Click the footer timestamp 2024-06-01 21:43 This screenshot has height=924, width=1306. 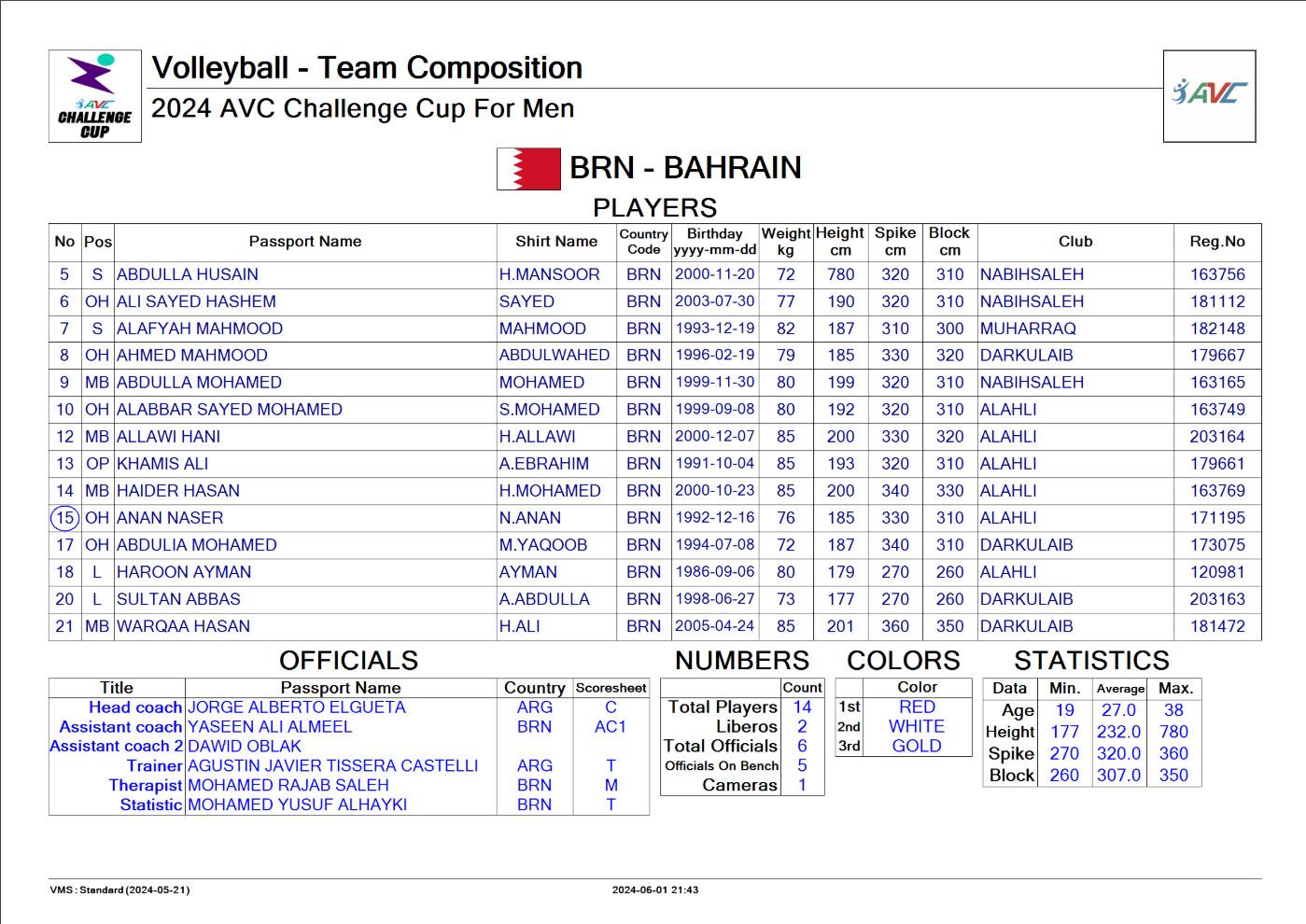pos(655,890)
